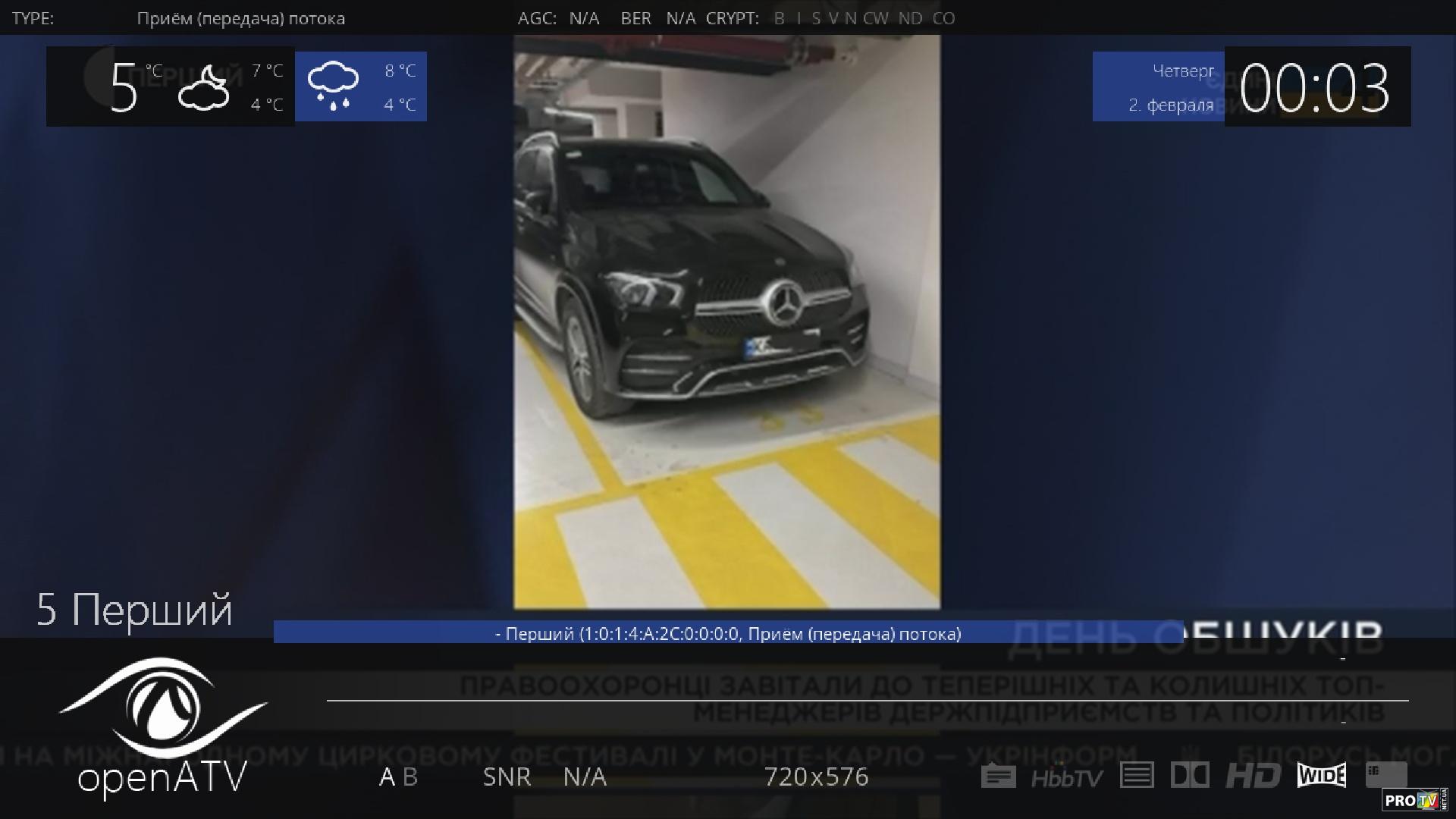Click the HD format indicator
The width and height of the screenshot is (1456, 819).
pos(1253,775)
